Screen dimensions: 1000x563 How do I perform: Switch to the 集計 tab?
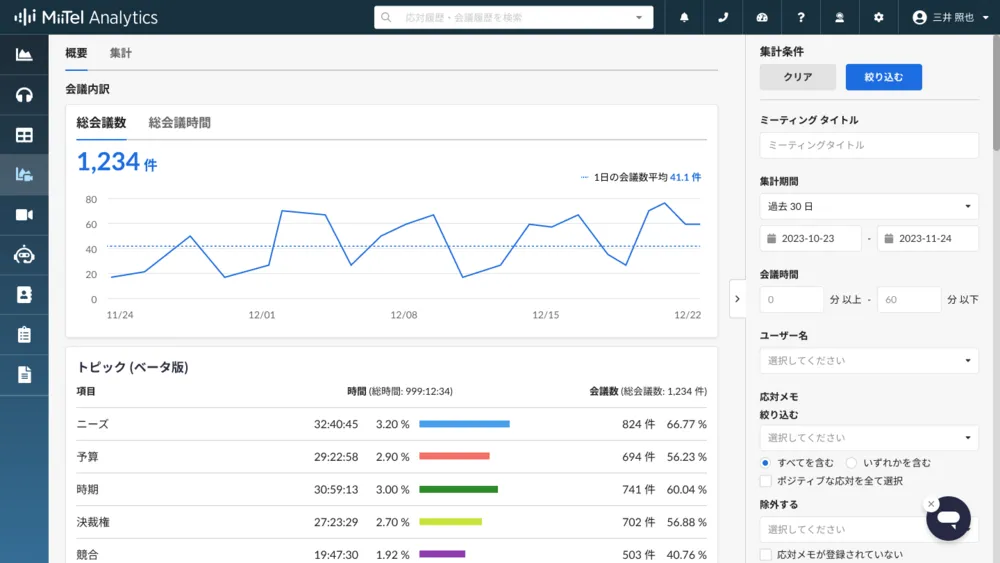(x=121, y=53)
